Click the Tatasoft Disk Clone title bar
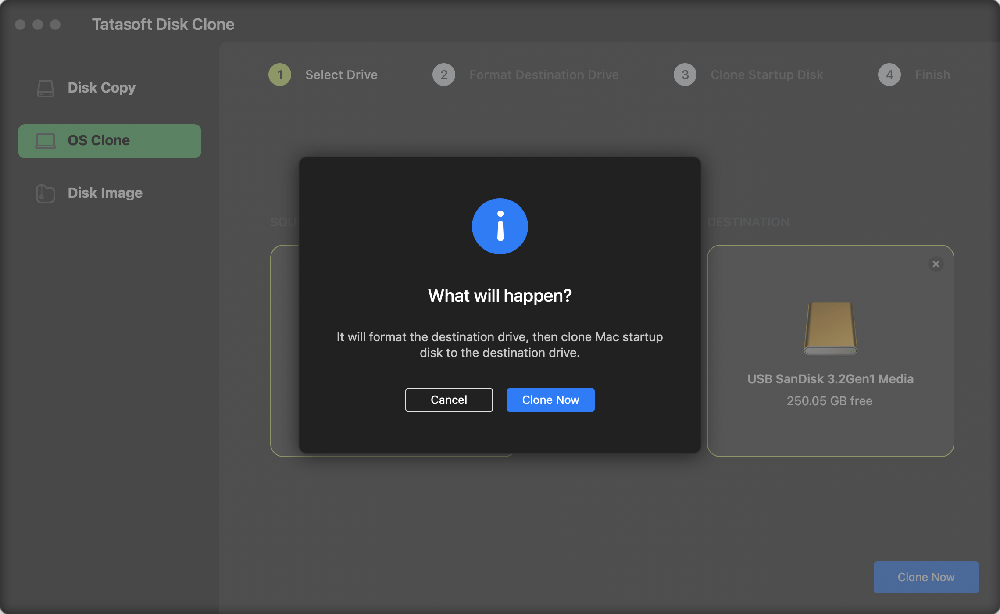 click(162, 23)
